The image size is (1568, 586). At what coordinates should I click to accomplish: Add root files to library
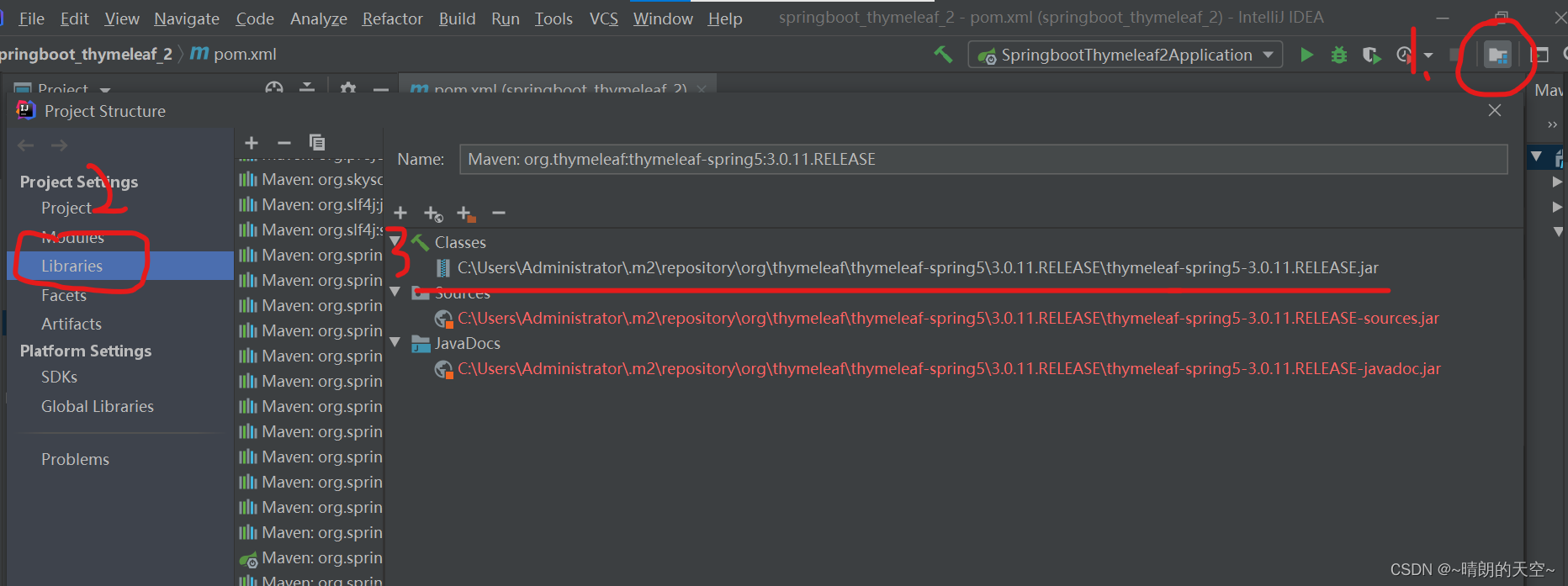click(x=400, y=213)
